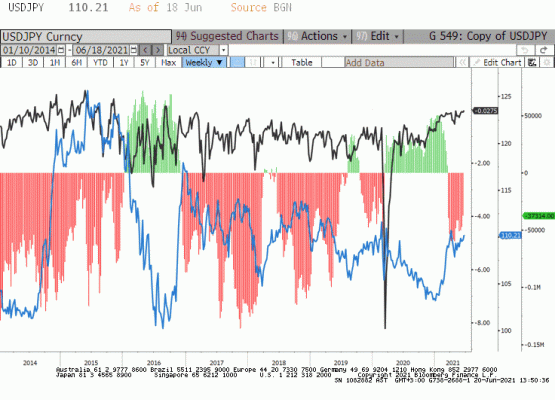Undo the last chart change

tap(525, 50)
